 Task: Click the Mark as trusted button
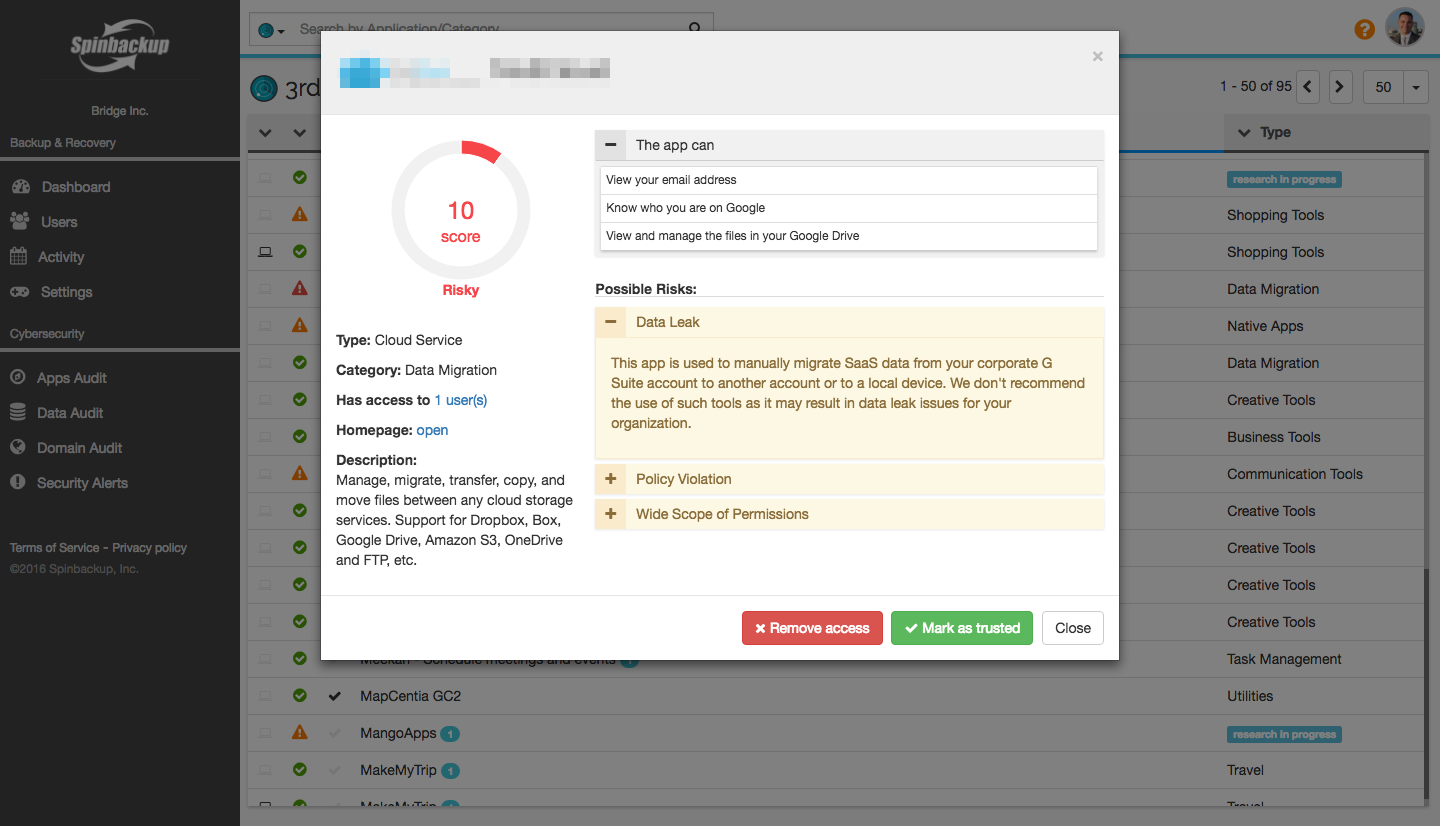961,628
